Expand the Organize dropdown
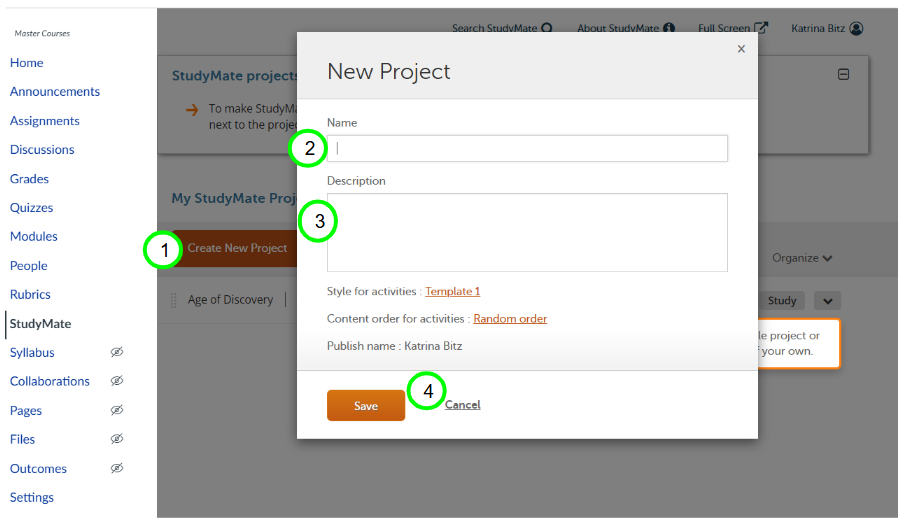 (x=802, y=258)
